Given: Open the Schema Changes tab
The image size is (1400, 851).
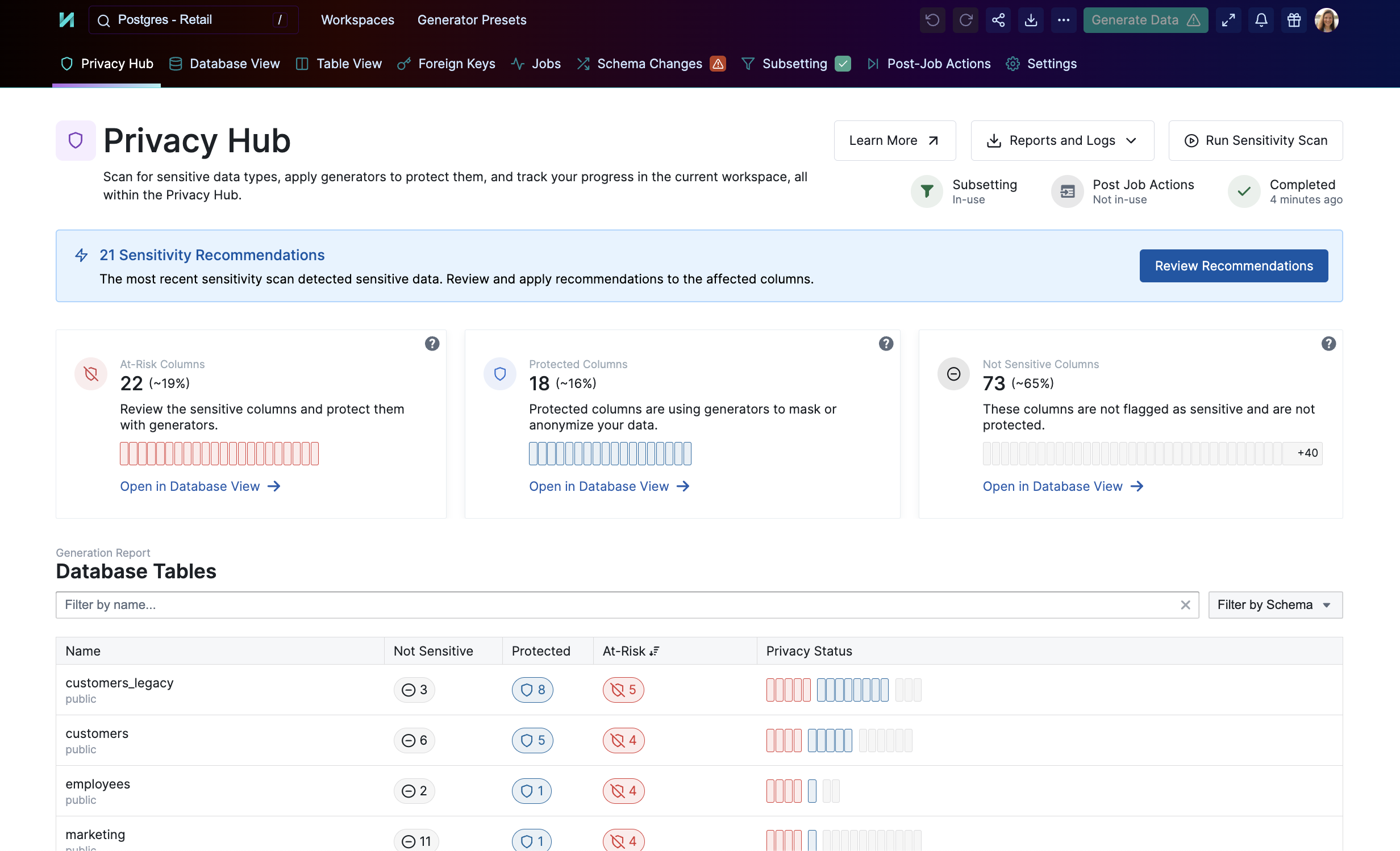Looking at the screenshot, I should point(649,64).
